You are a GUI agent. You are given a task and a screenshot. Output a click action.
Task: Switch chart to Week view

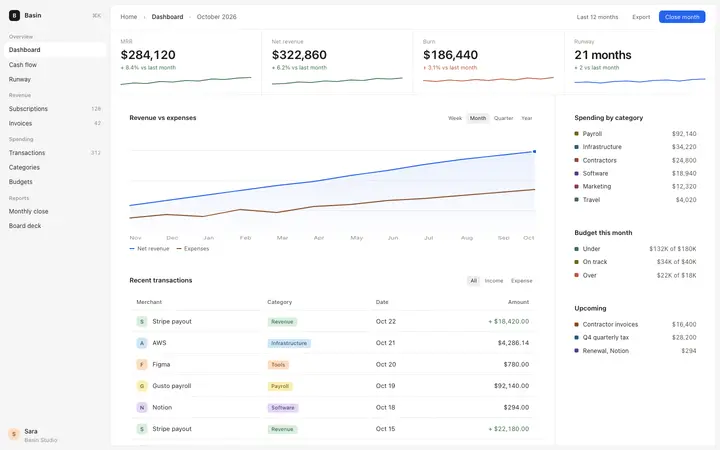coord(455,118)
